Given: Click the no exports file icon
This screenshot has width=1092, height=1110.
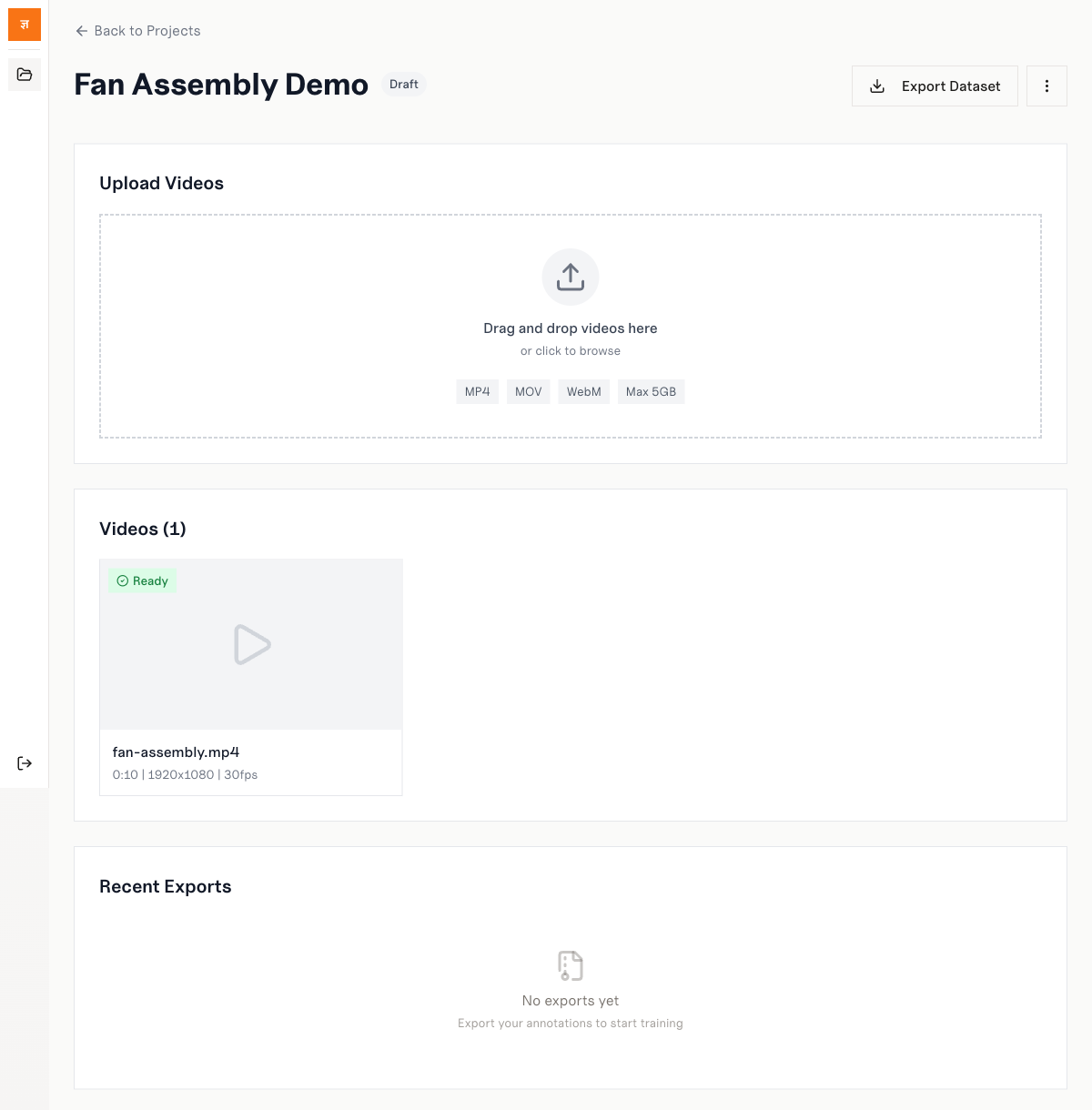Looking at the screenshot, I should (x=571, y=965).
